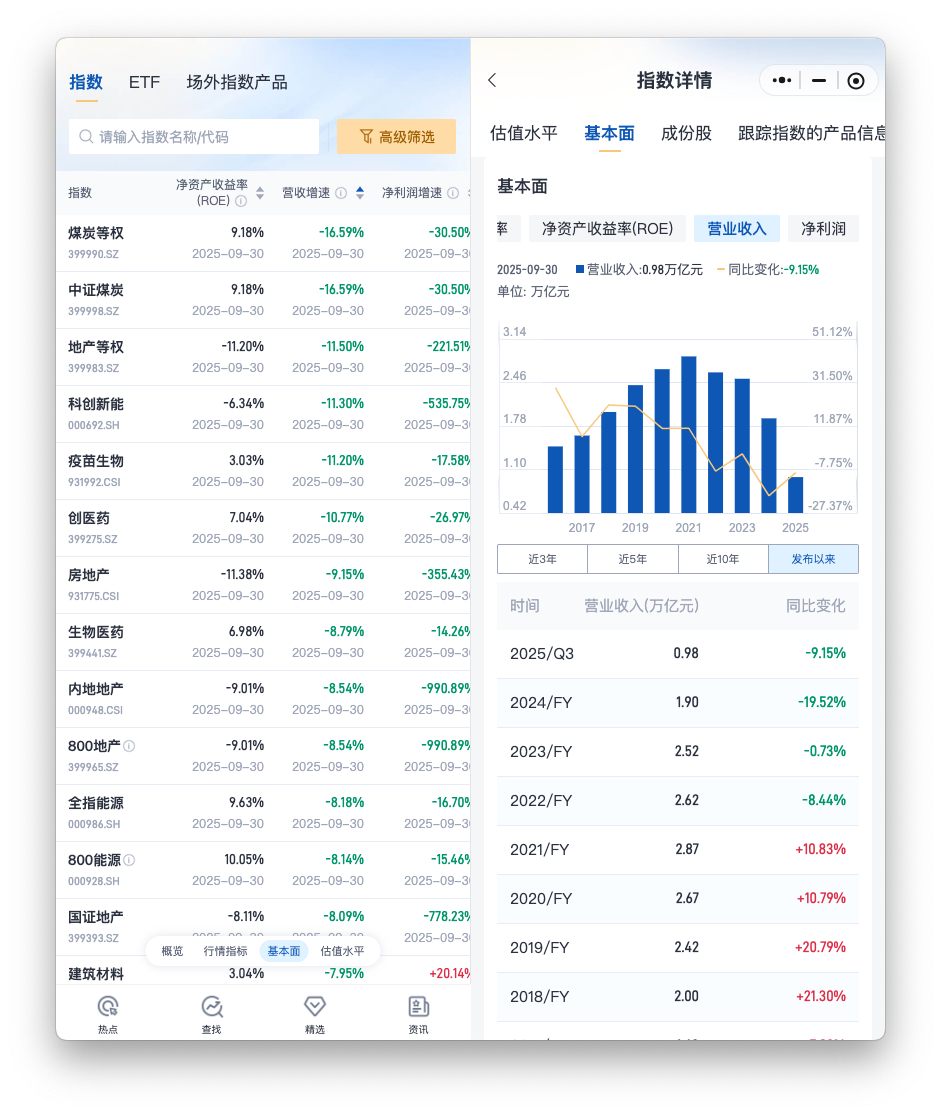Click the 营业收入 blue legend swatch
Screen dimensions: 941x1114
pyautogui.click(x=580, y=269)
